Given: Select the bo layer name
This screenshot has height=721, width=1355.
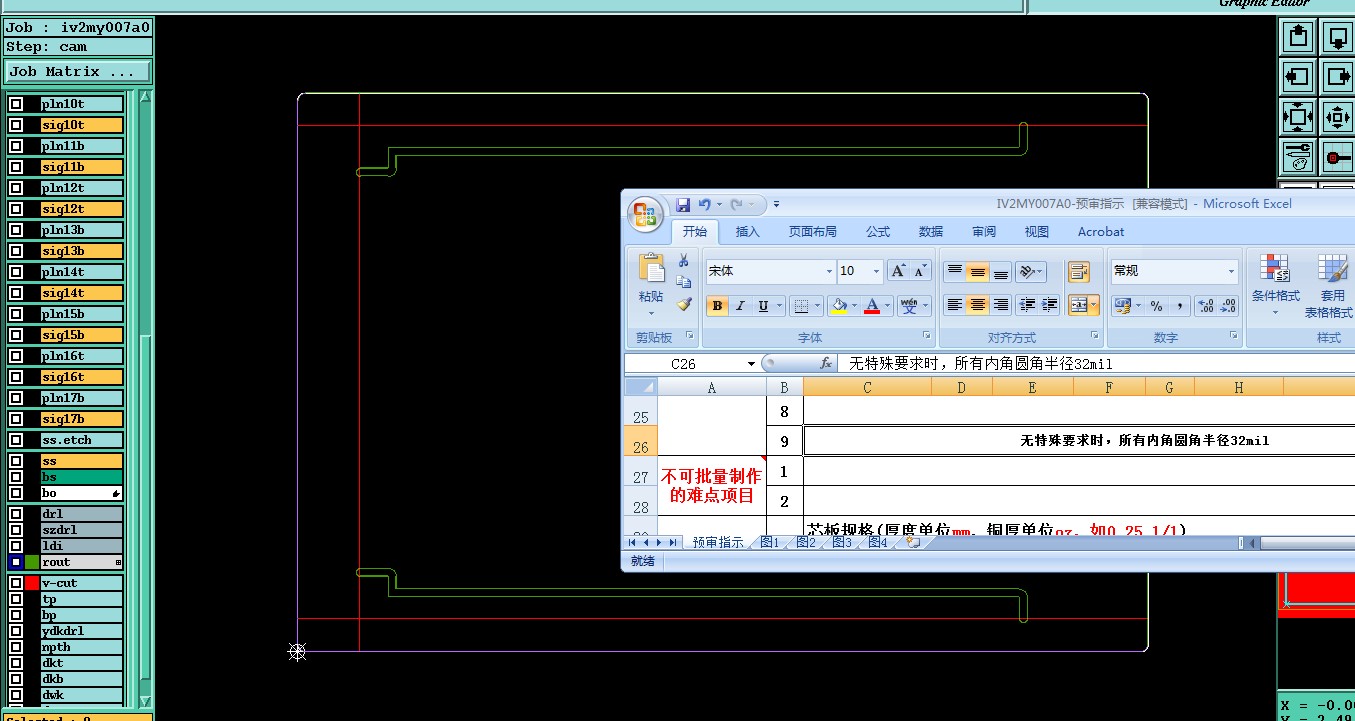Looking at the screenshot, I should (x=82, y=493).
